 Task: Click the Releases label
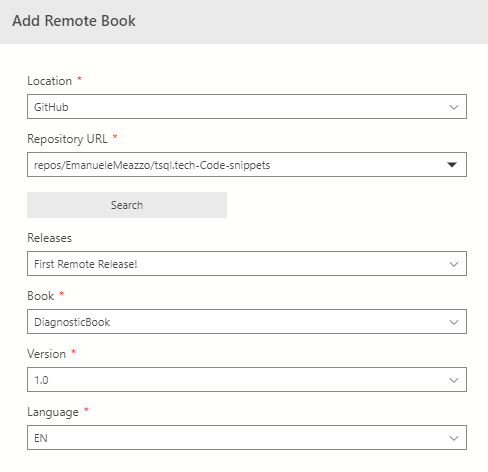tap(49, 238)
